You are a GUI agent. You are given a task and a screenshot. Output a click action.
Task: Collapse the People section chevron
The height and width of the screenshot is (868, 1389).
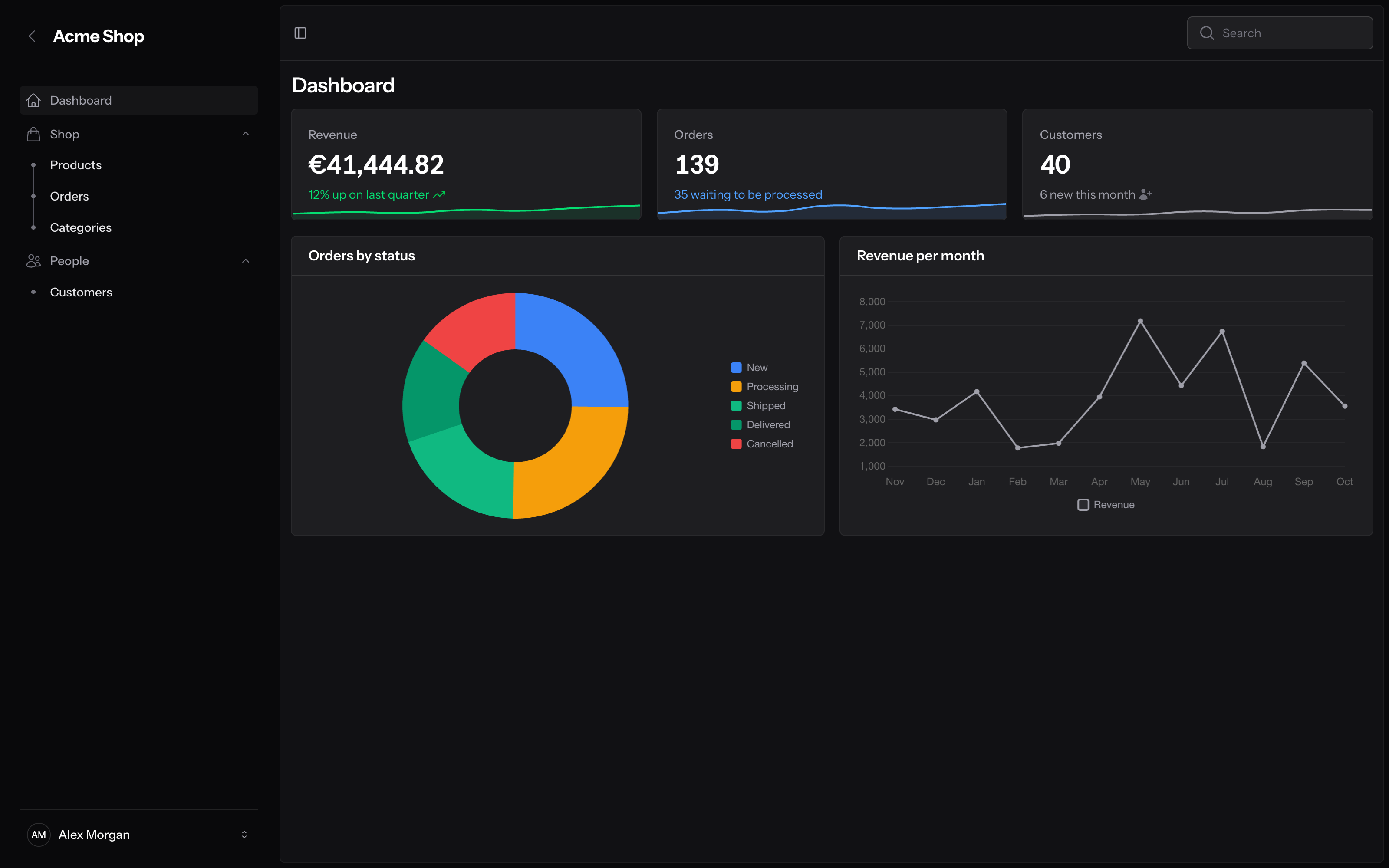[x=246, y=261]
